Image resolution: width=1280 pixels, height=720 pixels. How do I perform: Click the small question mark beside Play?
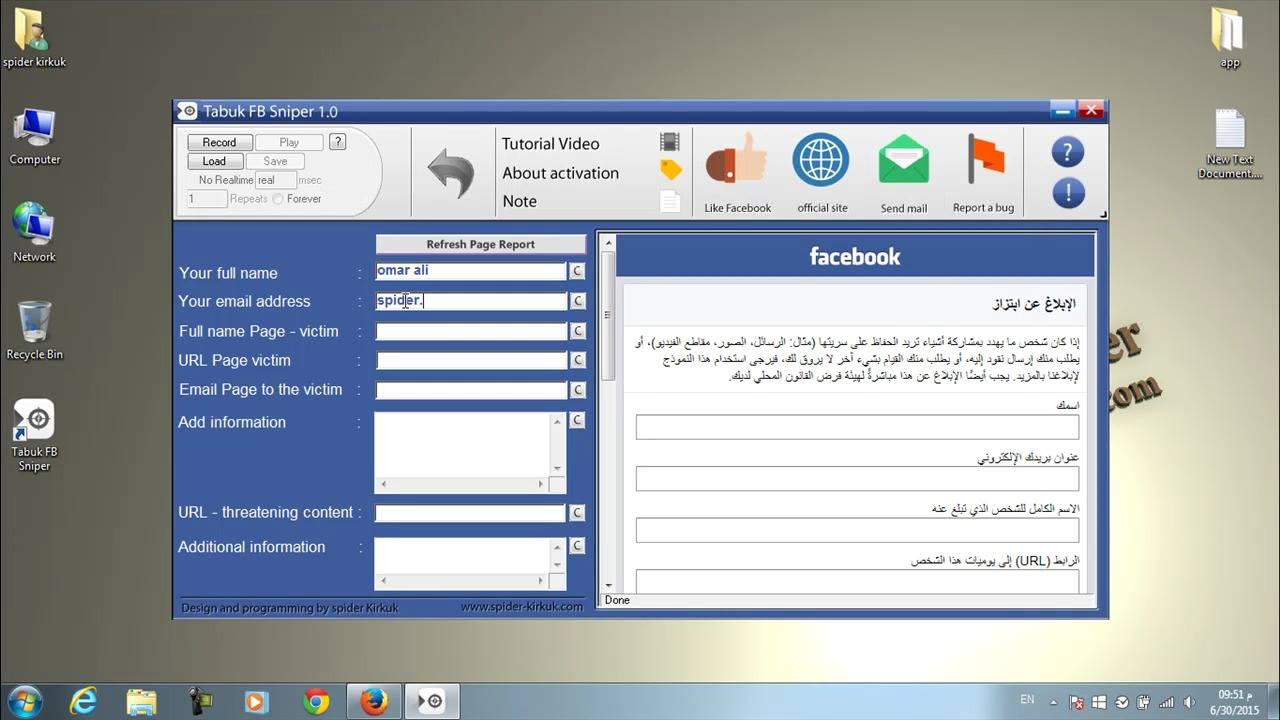tap(338, 142)
